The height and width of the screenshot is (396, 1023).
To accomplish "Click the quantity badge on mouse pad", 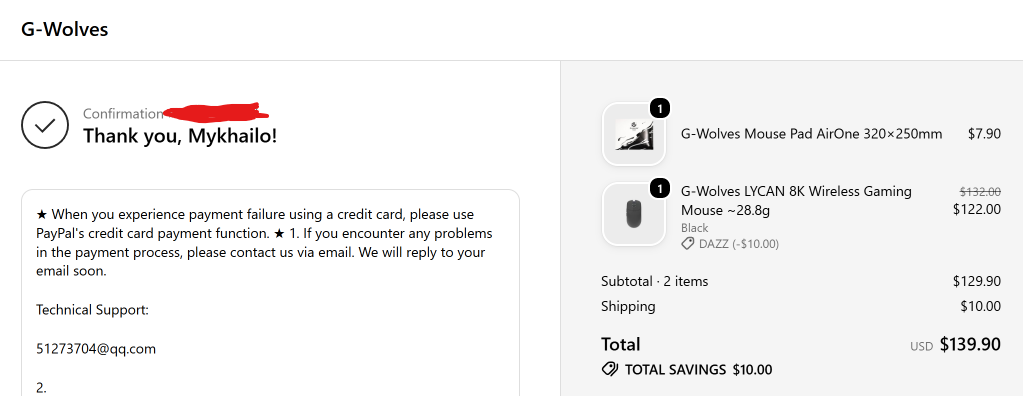I will click(x=660, y=109).
